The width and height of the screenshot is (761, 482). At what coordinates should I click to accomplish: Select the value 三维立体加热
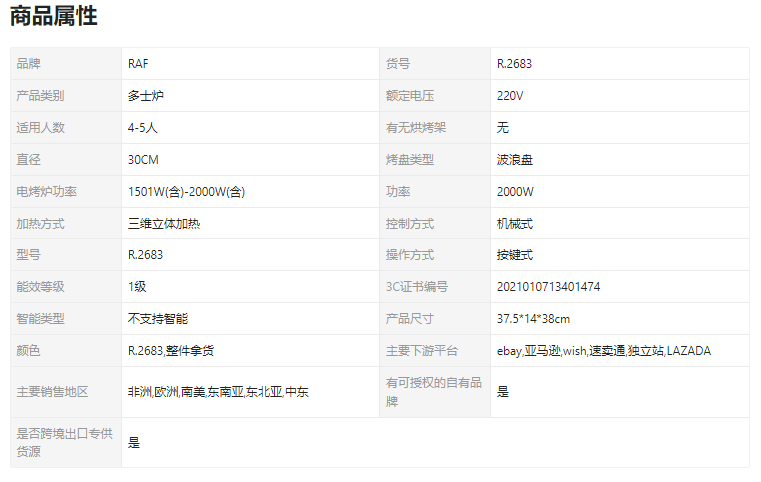(164, 224)
